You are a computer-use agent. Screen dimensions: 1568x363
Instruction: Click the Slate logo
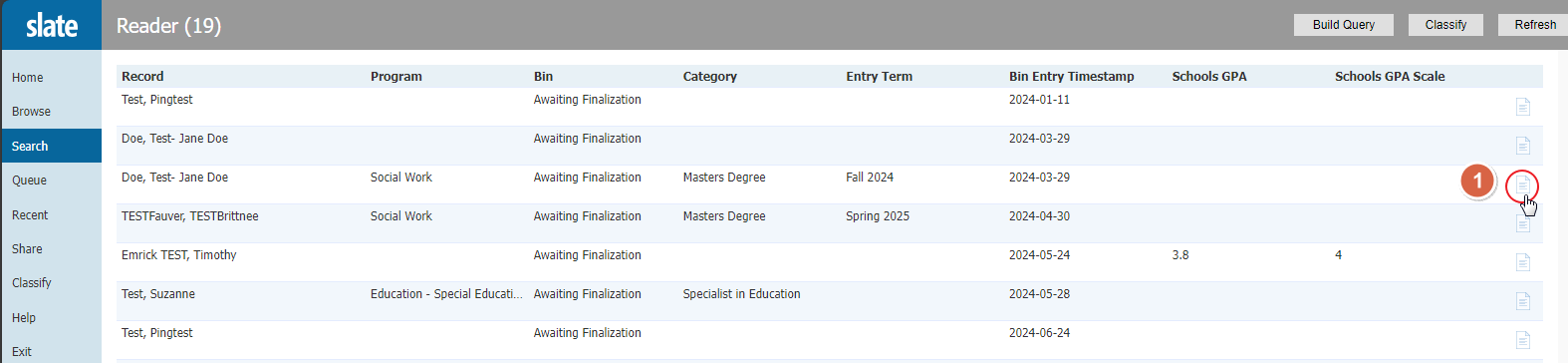click(x=51, y=25)
